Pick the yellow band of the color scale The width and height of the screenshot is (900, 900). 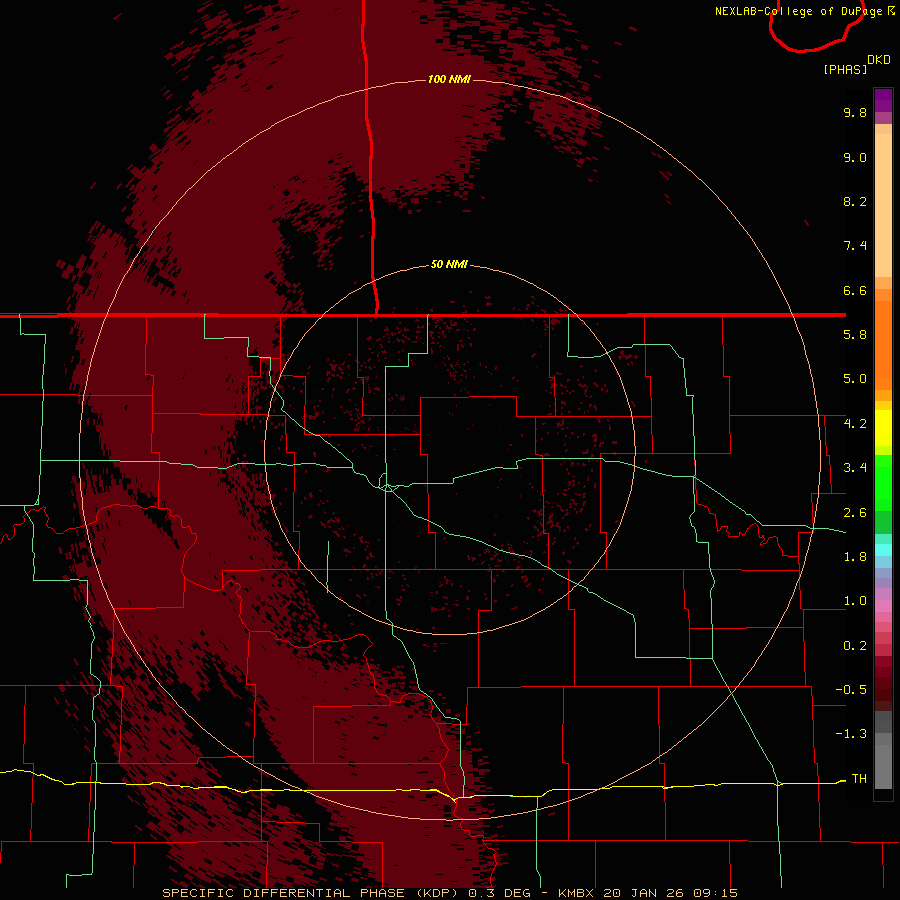(x=883, y=428)
